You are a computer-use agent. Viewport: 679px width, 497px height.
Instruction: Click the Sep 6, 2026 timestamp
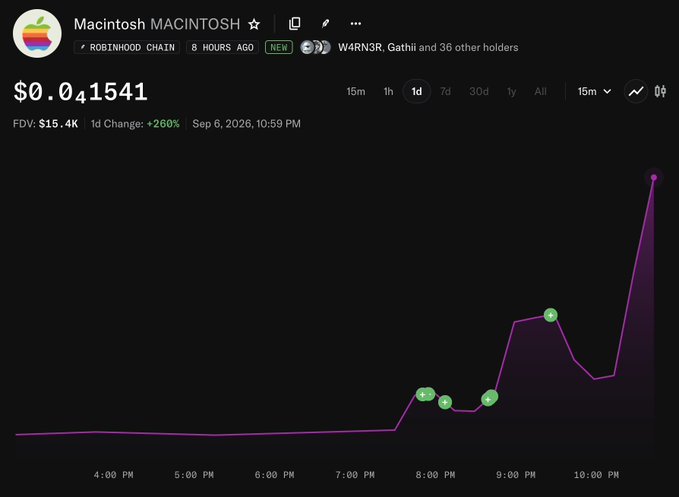point(246,124)
